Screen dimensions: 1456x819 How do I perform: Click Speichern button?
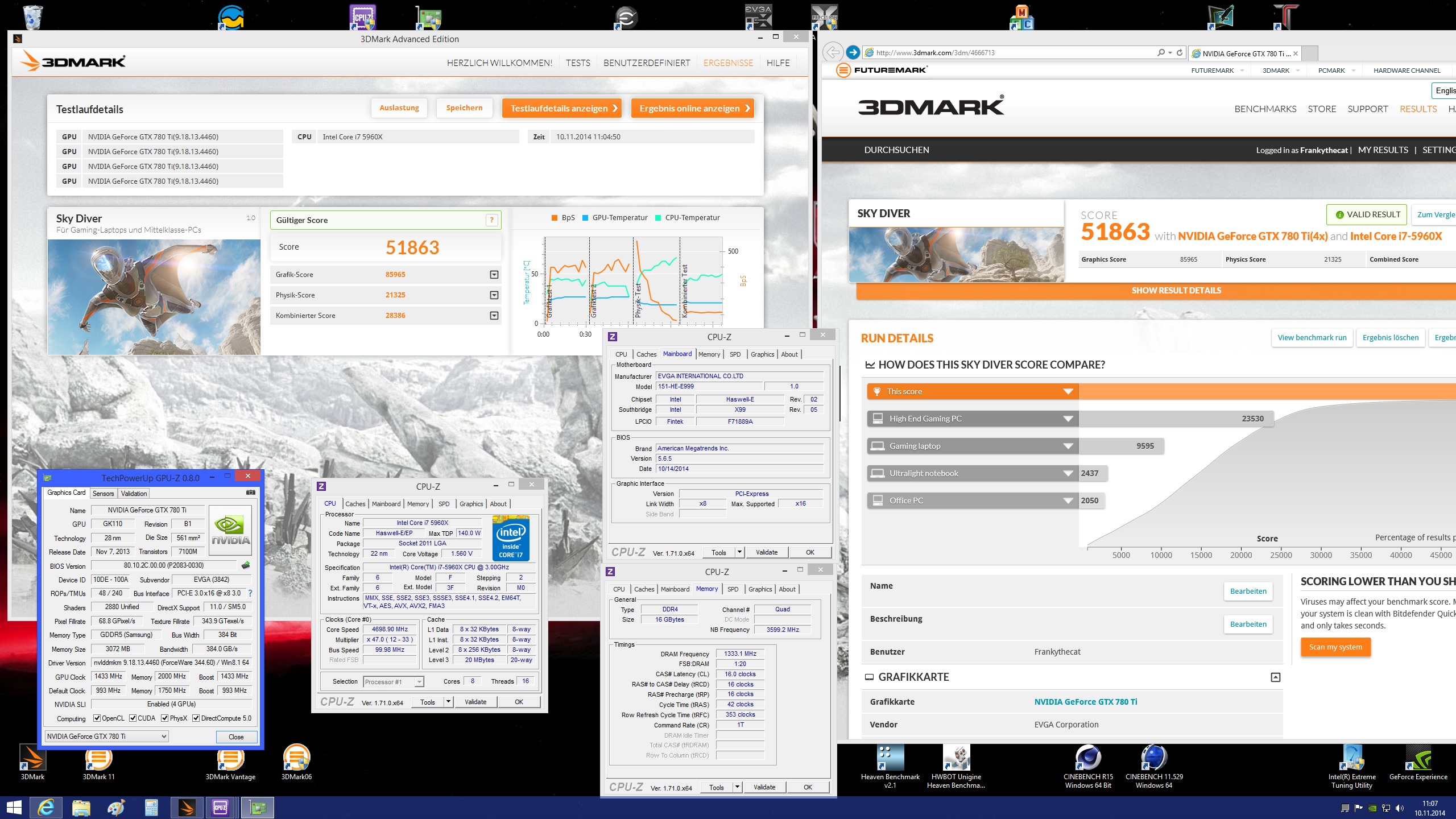tap(464, 108)
